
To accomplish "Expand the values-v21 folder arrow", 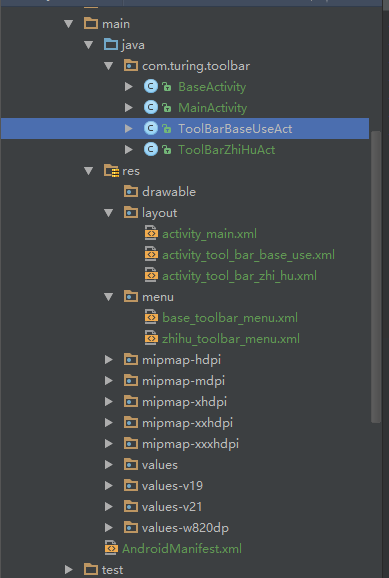I will click(109, 507).
